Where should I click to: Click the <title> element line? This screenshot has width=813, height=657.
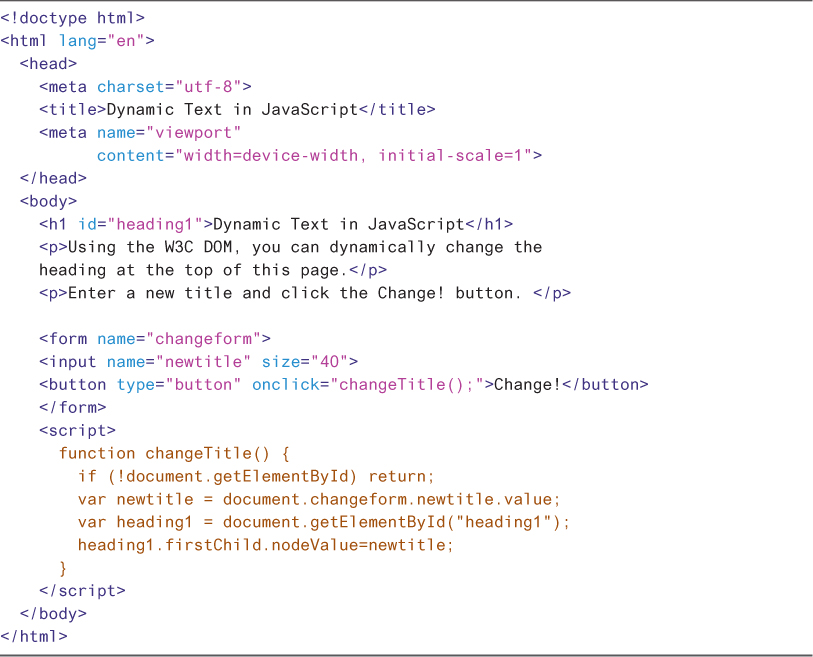[x=237, y=109]
